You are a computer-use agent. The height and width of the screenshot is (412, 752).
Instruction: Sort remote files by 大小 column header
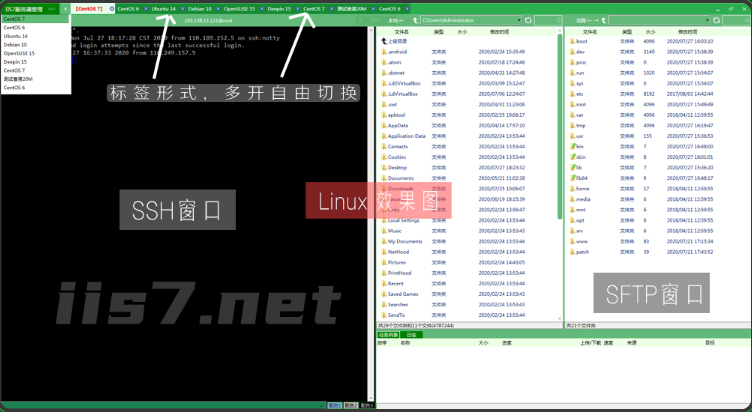coord(650,32)
